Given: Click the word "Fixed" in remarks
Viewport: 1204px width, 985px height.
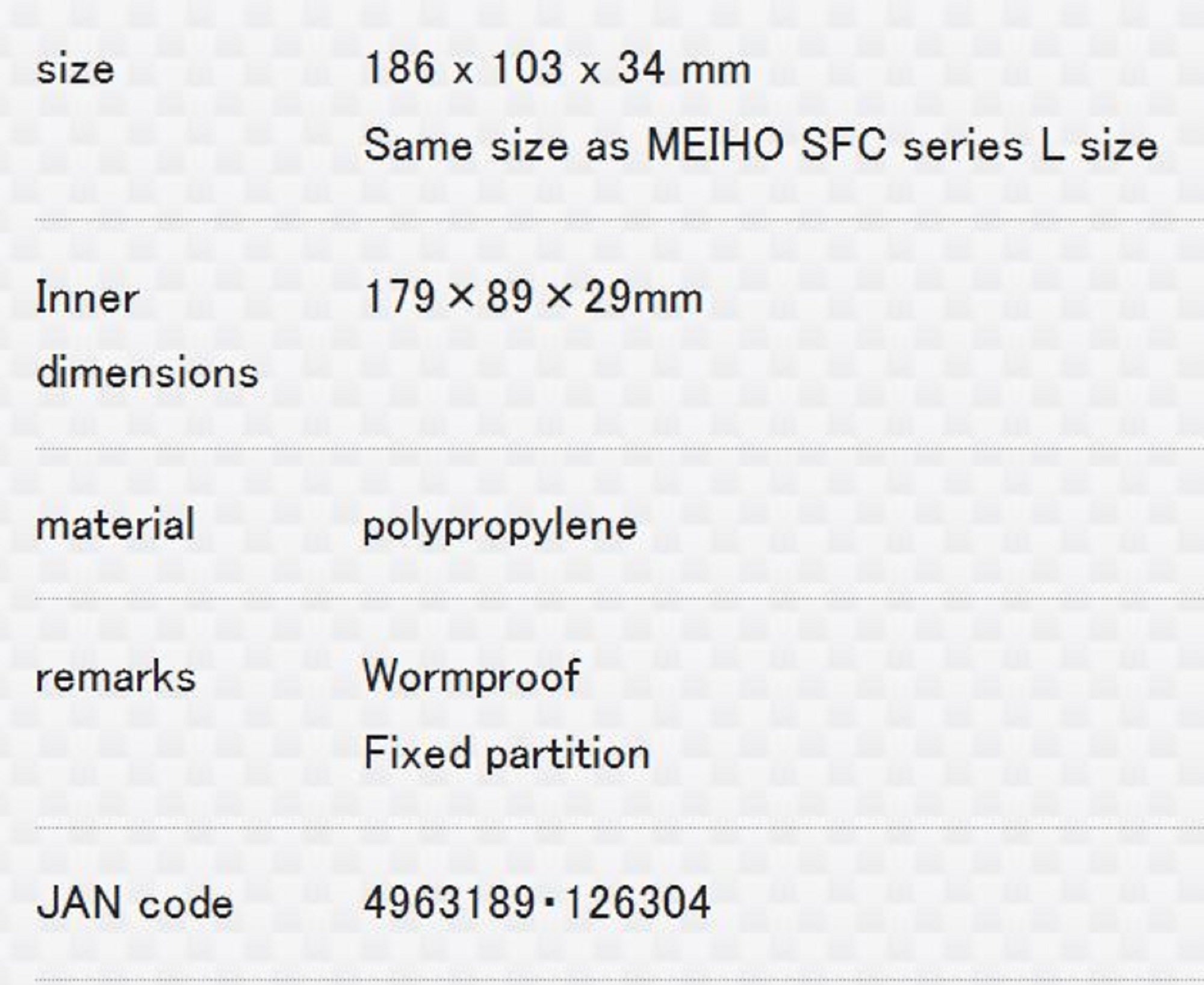Looking at the screenshot, I should point(417,753).
